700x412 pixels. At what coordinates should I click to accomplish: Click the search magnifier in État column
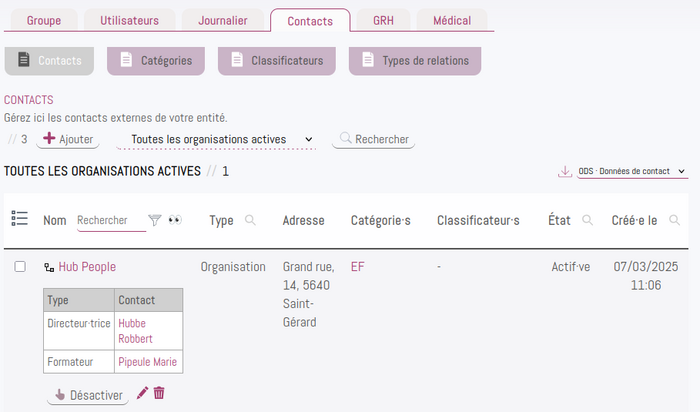coord(588,220)
